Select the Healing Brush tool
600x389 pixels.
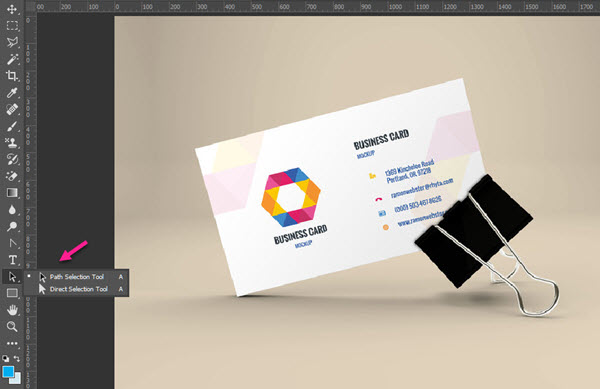pyautogui.click(x=12, y=109)
